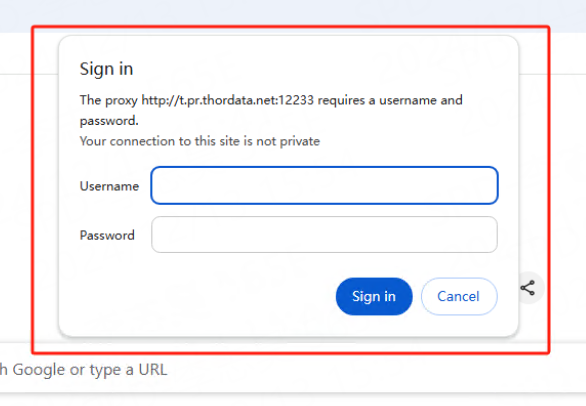The image size is (586, 406).
Task: Click the share icon beside the dialog
Action: [x=528, y=288]
